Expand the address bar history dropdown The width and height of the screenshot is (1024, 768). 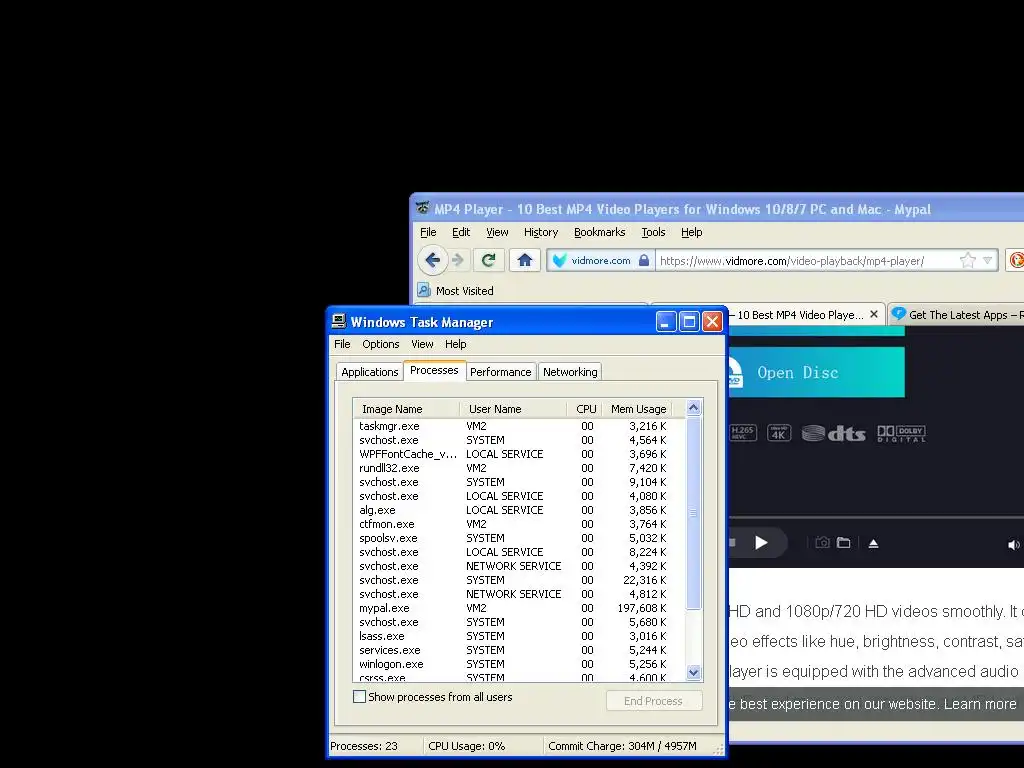(987, 261)
